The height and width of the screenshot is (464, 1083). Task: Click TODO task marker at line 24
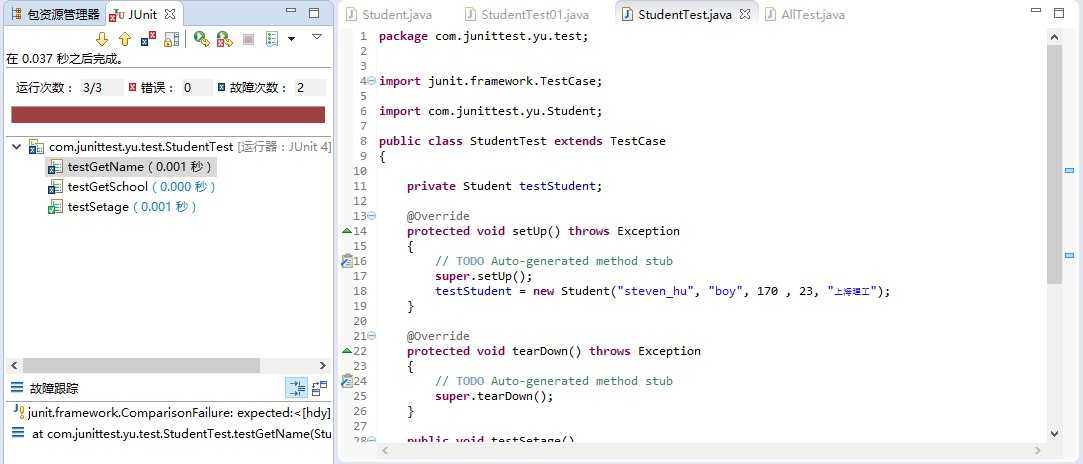click(x=347, y=381)
